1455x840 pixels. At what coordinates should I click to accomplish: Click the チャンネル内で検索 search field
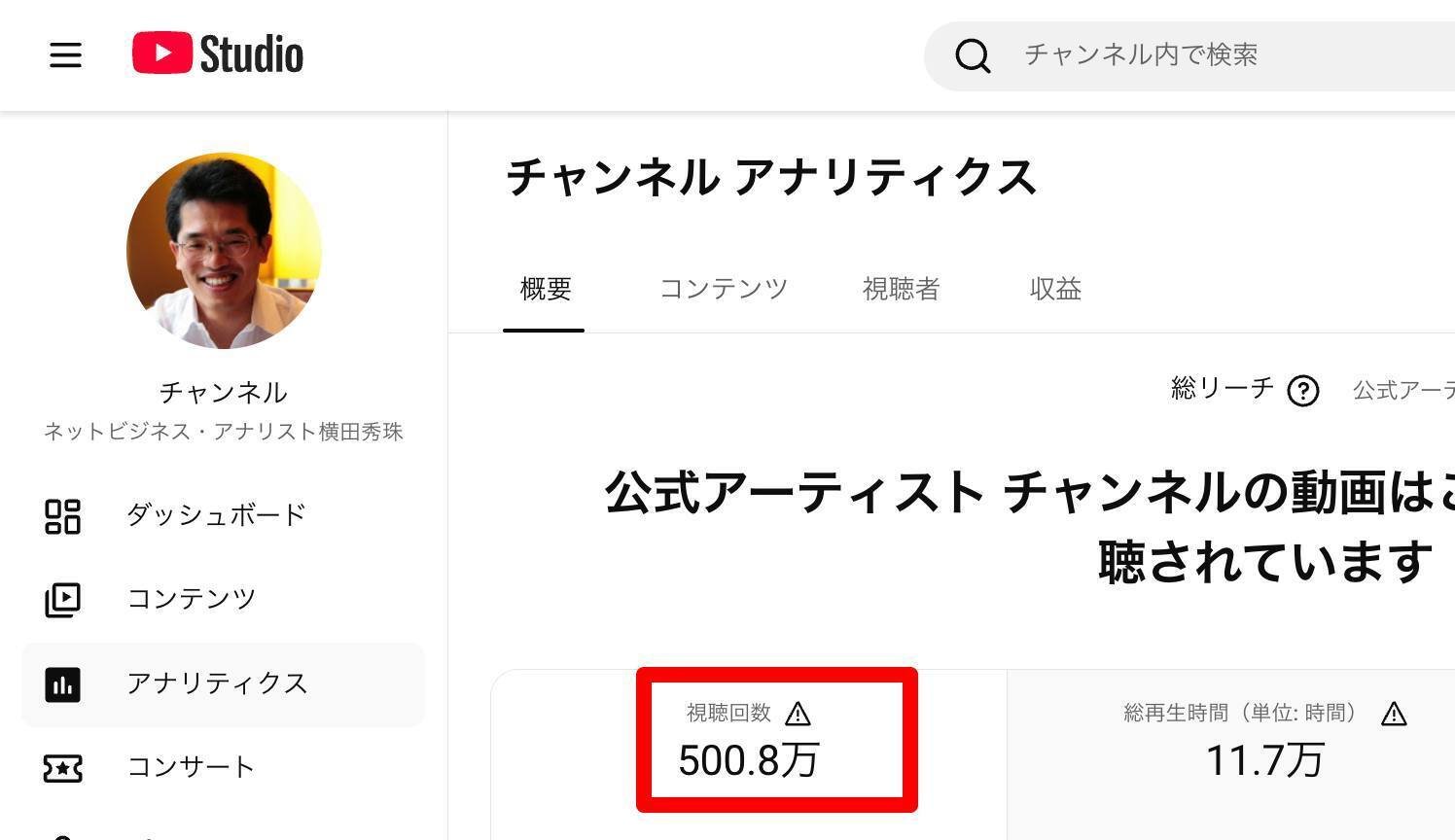(1216, 54)
